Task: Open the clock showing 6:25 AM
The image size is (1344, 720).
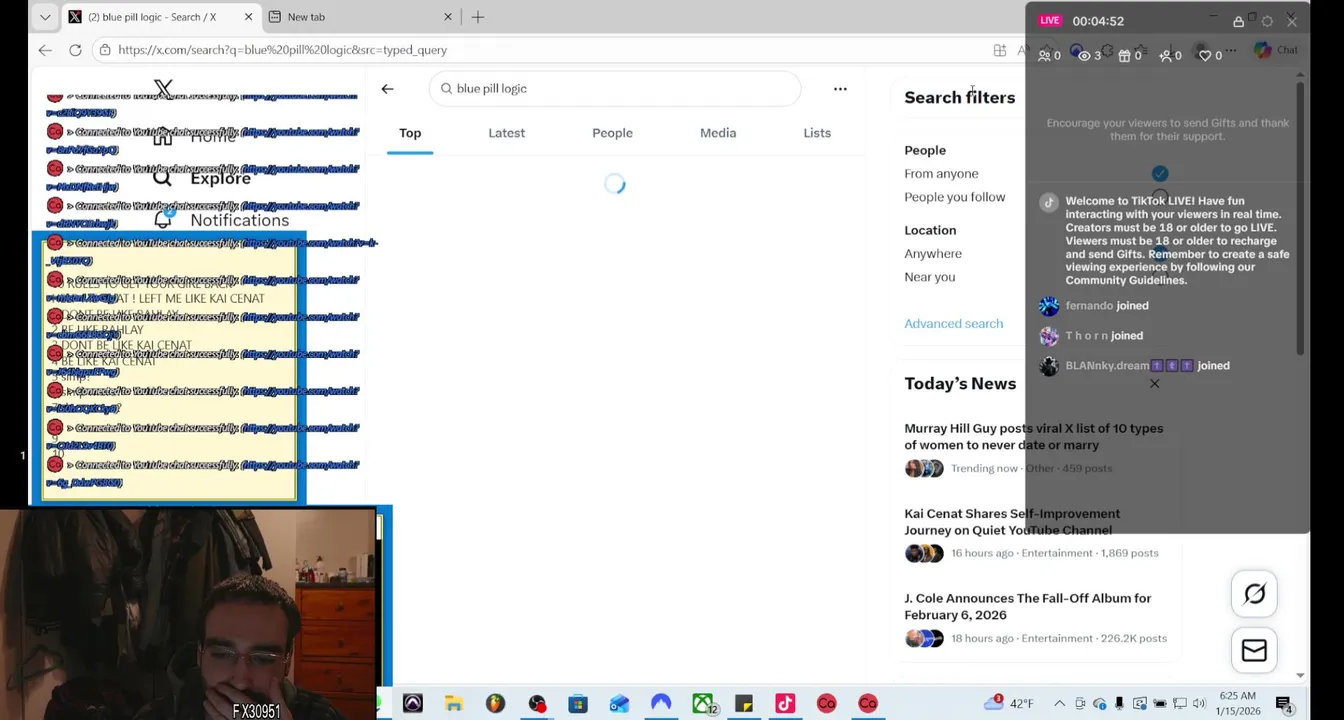Action: click(1236, 704)
